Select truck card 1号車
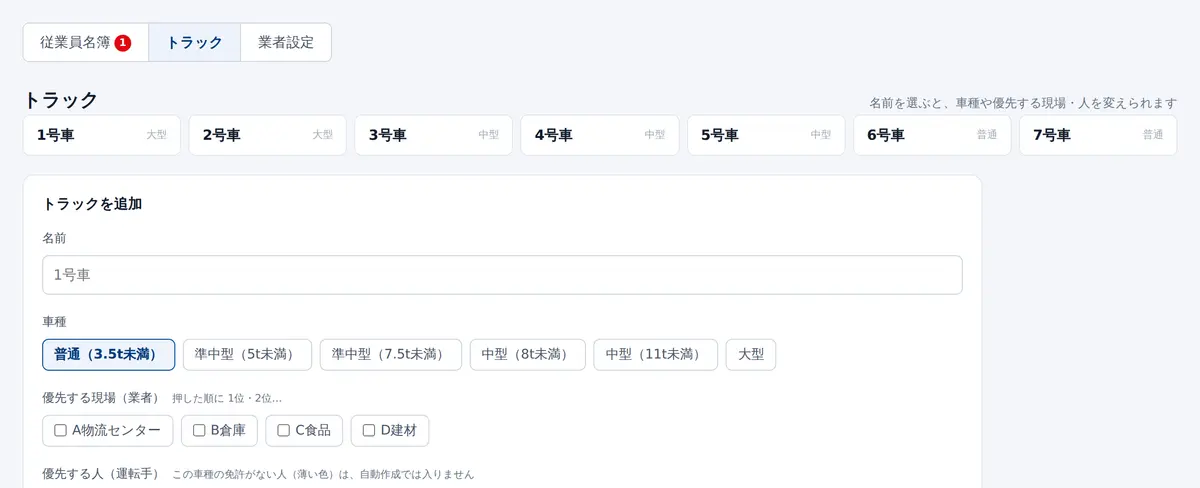1200x488 pixels. (x=102, y=135)
